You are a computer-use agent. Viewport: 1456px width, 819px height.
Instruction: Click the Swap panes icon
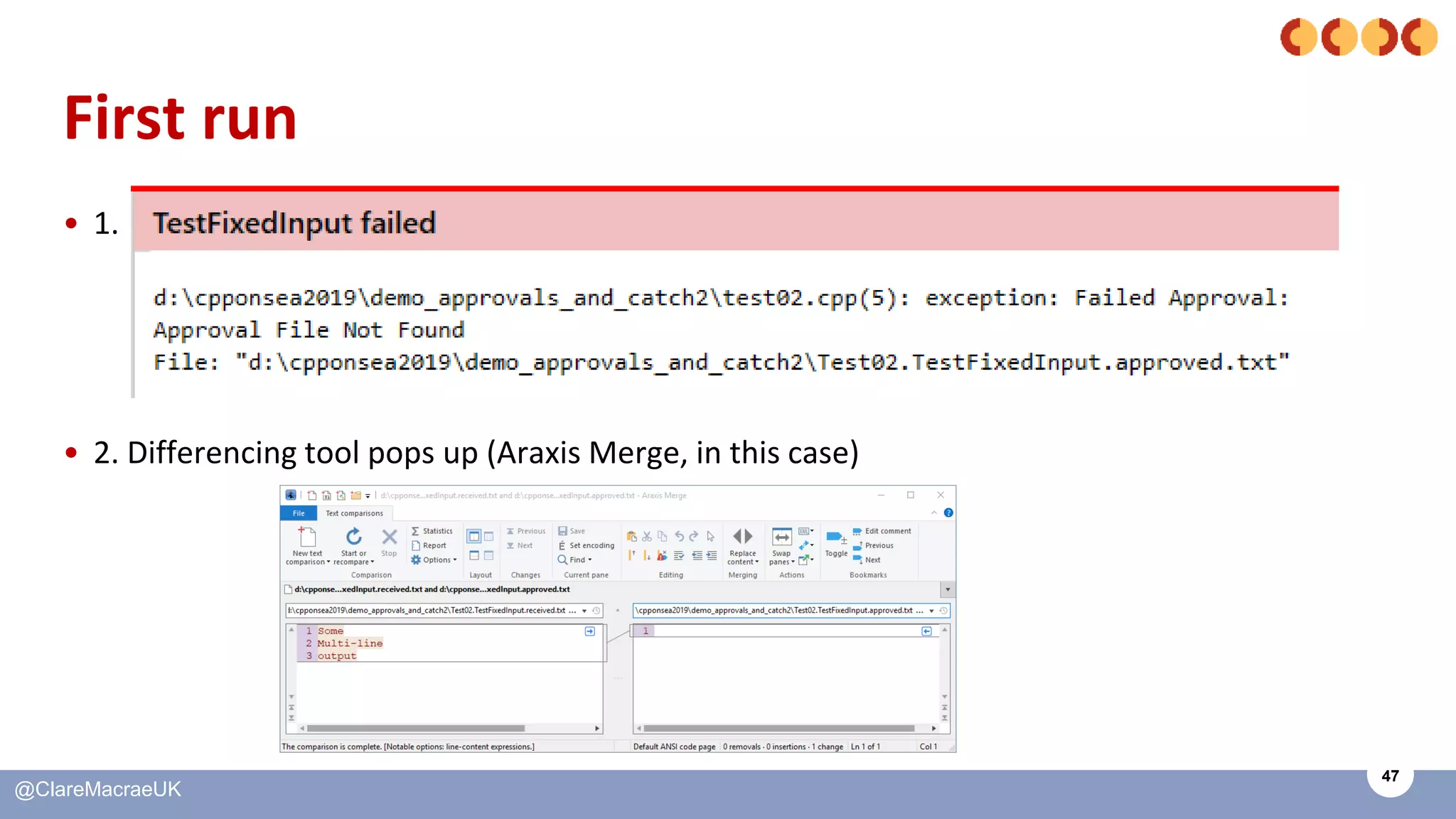pyautogui.click(x=782, y=537)
